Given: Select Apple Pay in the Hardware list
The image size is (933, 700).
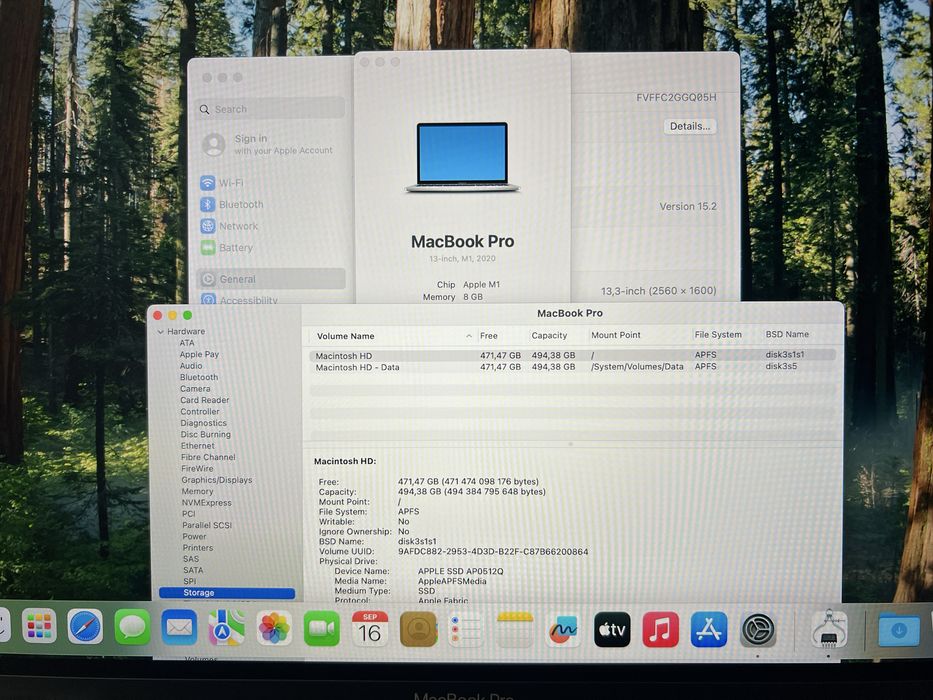Looking at the screenshot, I should point(199,354).
